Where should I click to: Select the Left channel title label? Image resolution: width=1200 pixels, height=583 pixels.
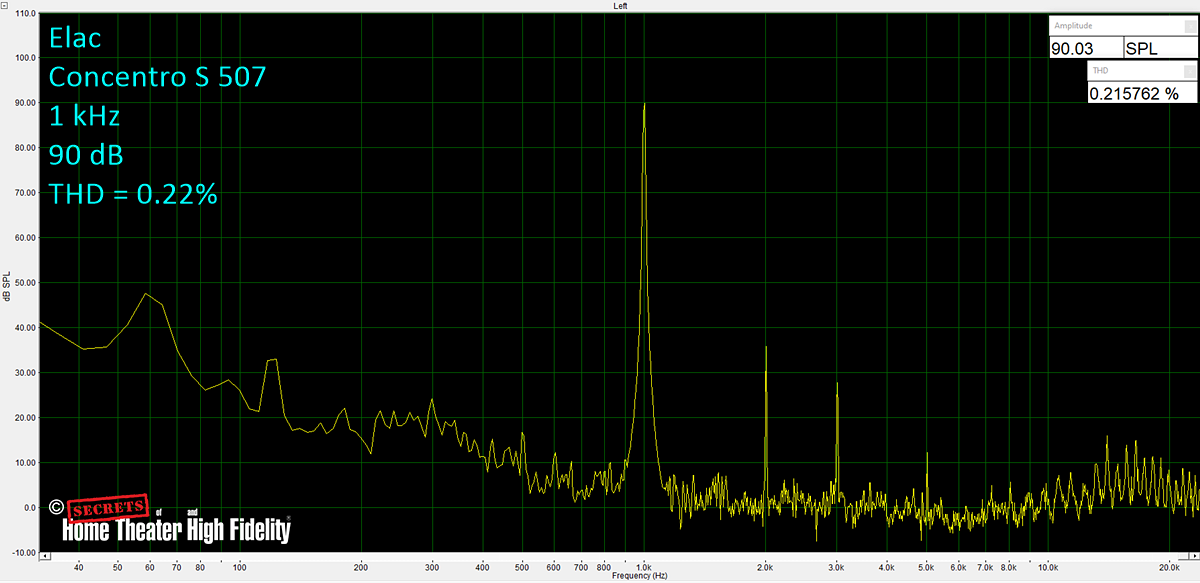(x=620, y=6)
